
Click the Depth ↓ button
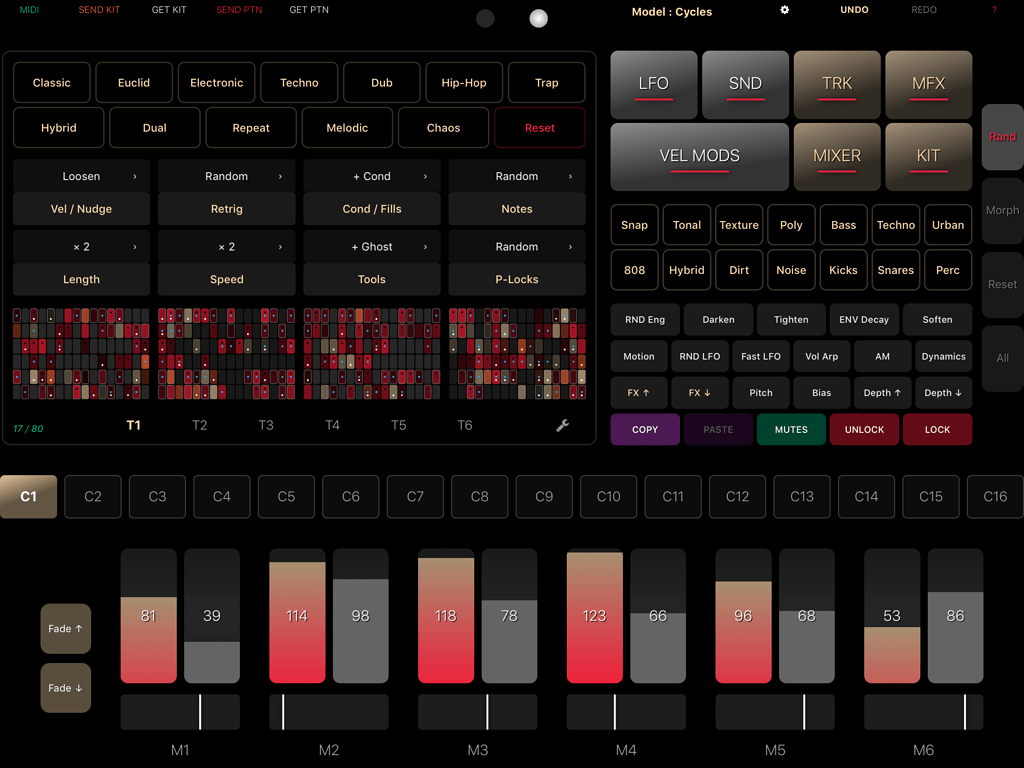coord(943,392)
